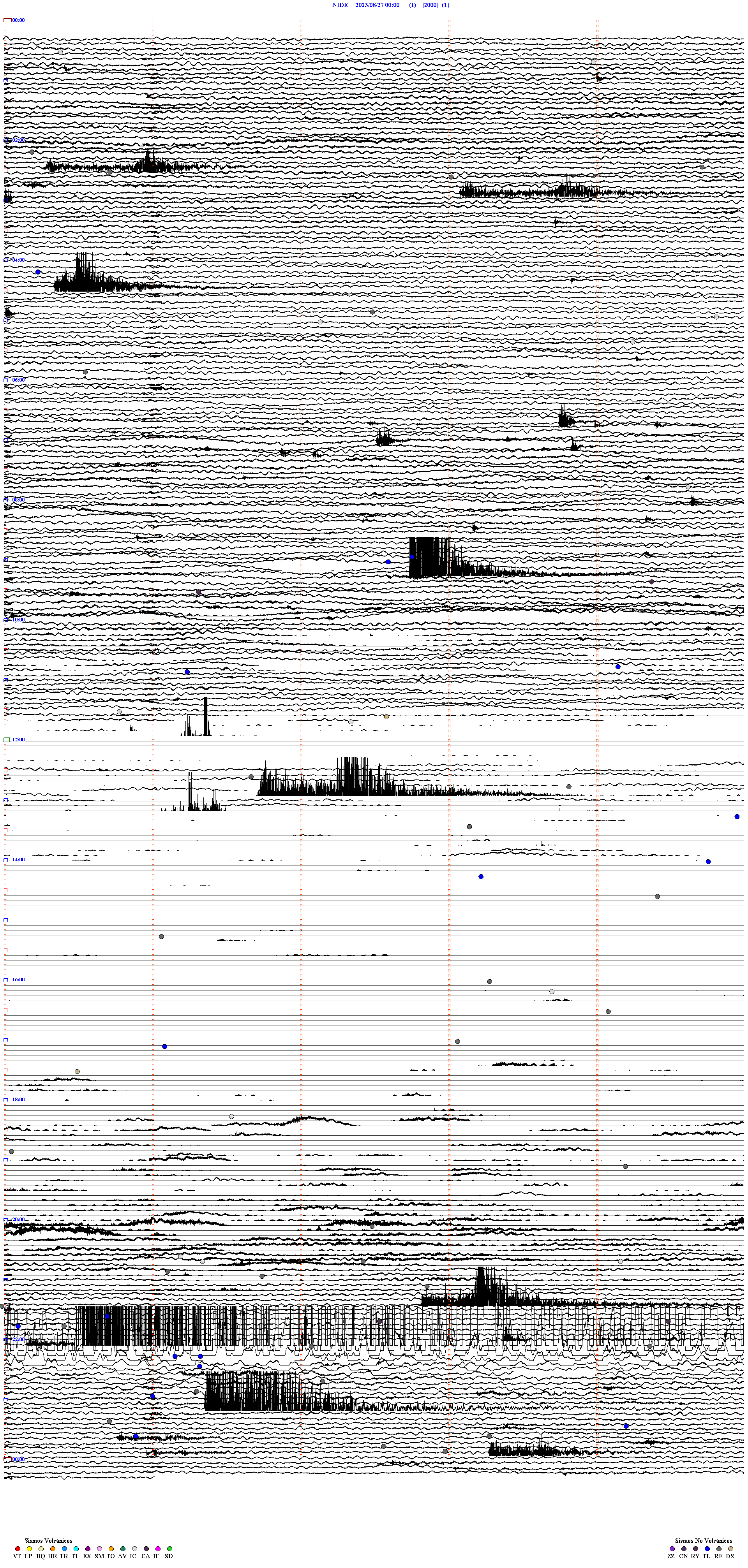Click the purple EX legend dot
This screenshot has width=748, height=1568.
(x=88, y=1549)
